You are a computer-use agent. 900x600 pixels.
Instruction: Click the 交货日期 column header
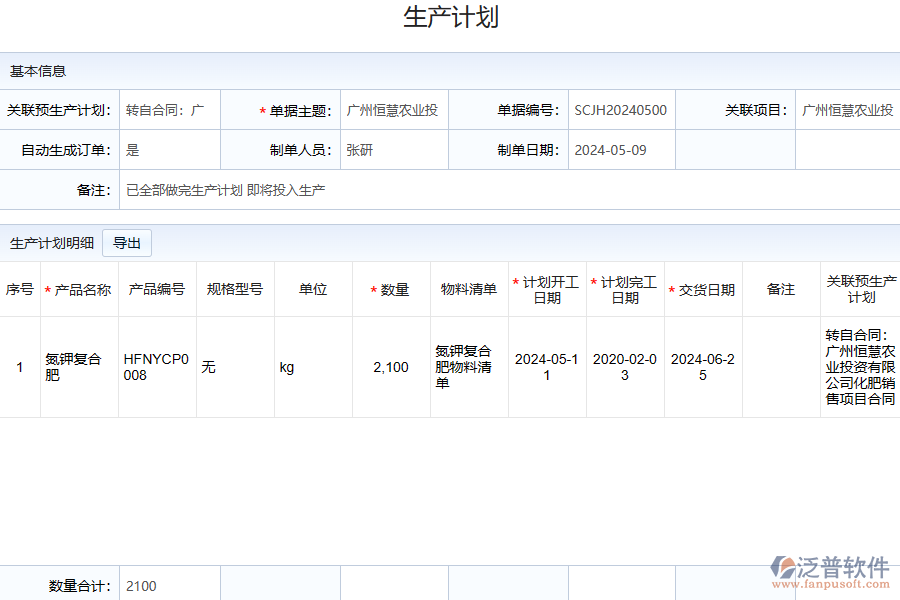704,290
